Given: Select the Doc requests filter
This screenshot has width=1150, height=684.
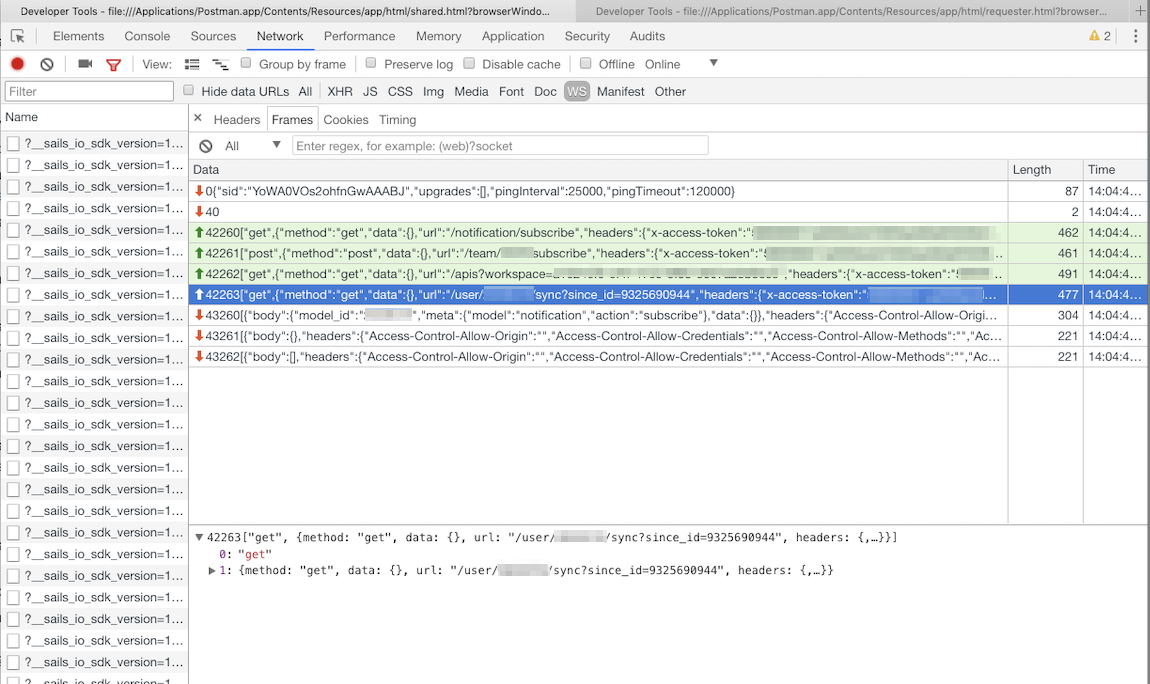Looking at the screenshot, I should coord(545,91).
